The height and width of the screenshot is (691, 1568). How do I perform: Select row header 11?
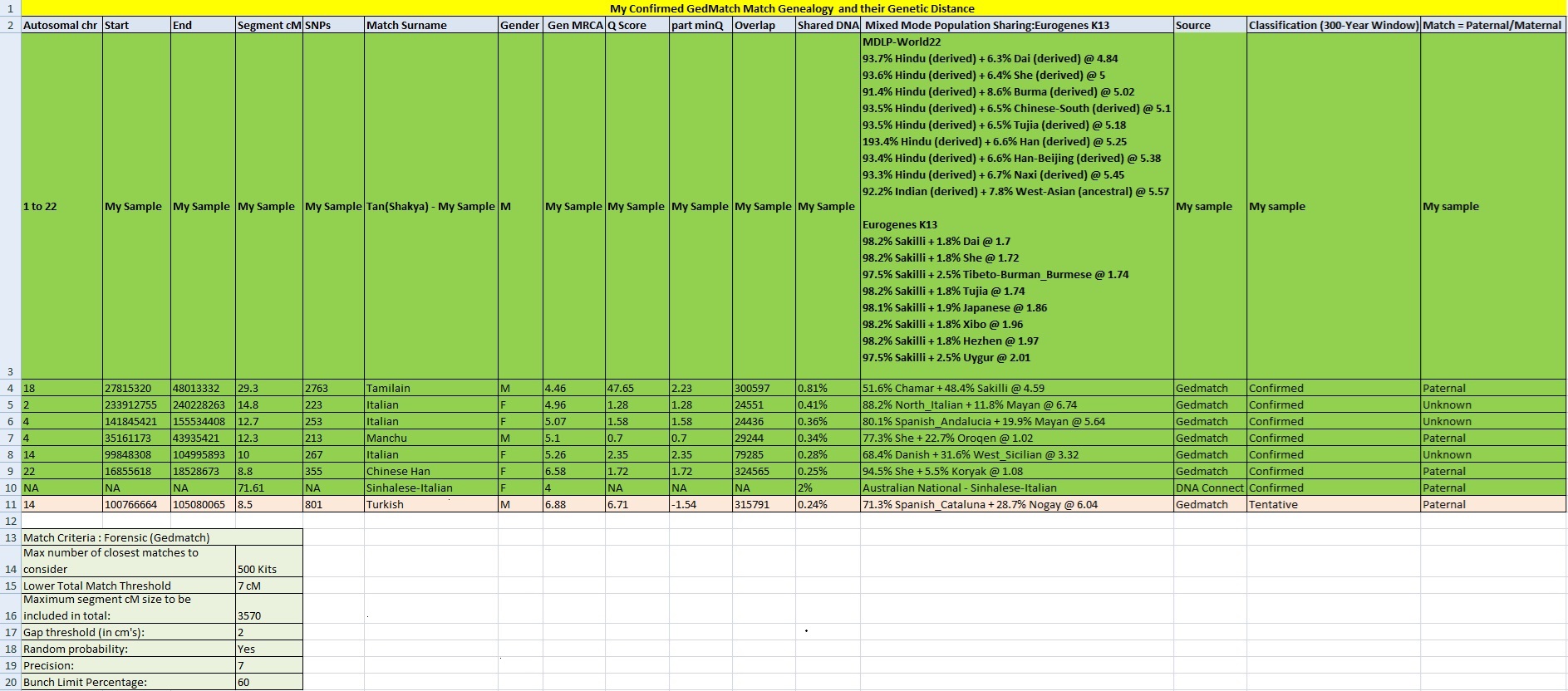(x=10, y=504)
